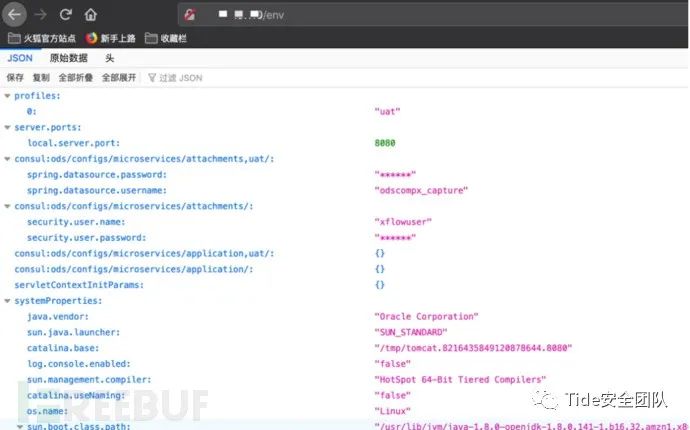This screenshot has height=430, width=690.
Task: Select the 8080 port value
Action: 385,143
